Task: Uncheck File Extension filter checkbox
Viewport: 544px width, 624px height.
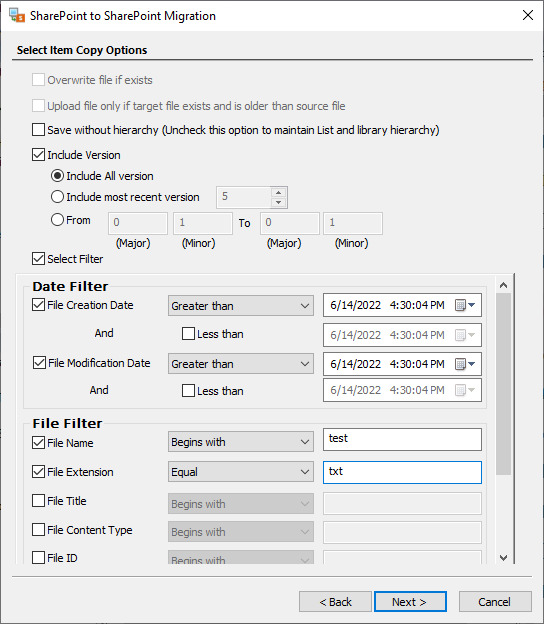Action: [38, 472]
